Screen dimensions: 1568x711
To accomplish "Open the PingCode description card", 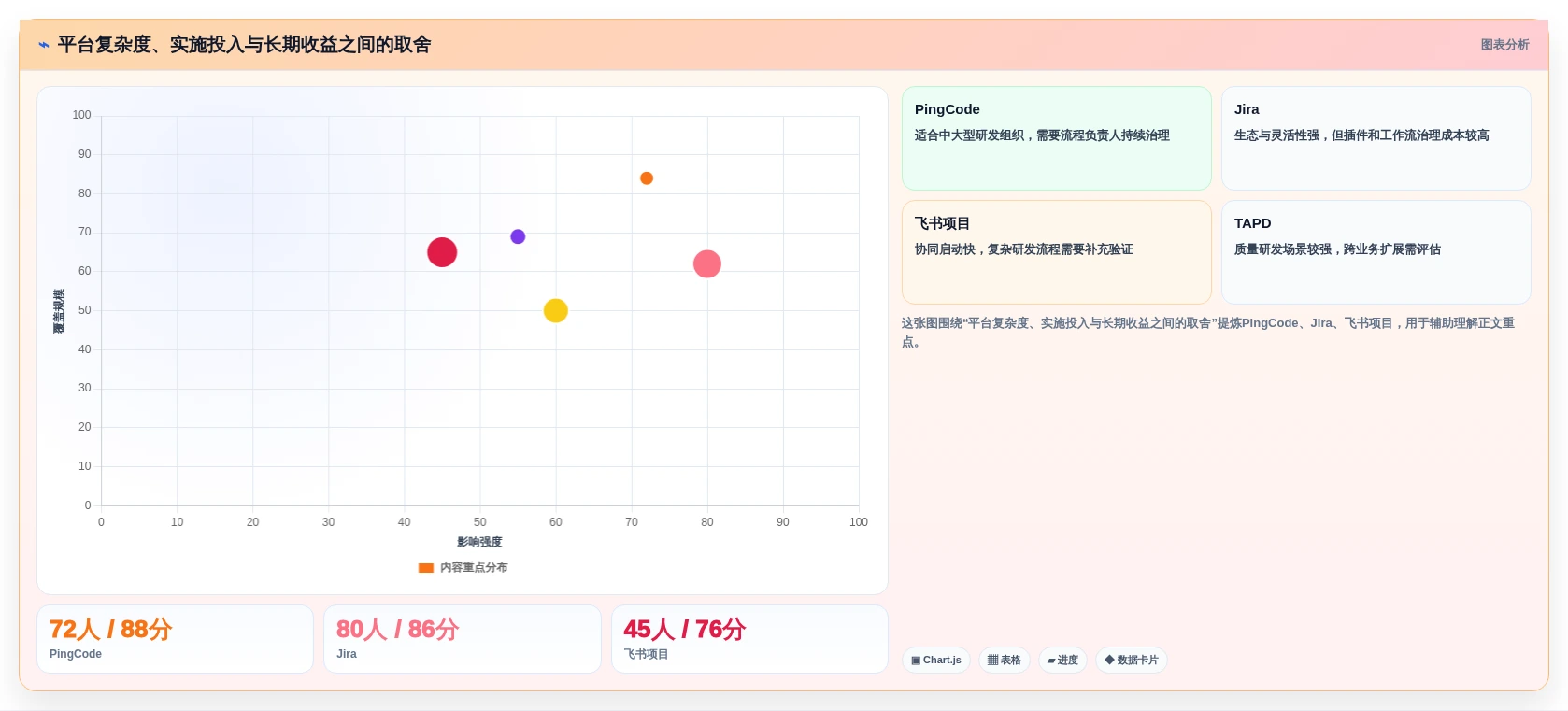I will [1057, 138].
